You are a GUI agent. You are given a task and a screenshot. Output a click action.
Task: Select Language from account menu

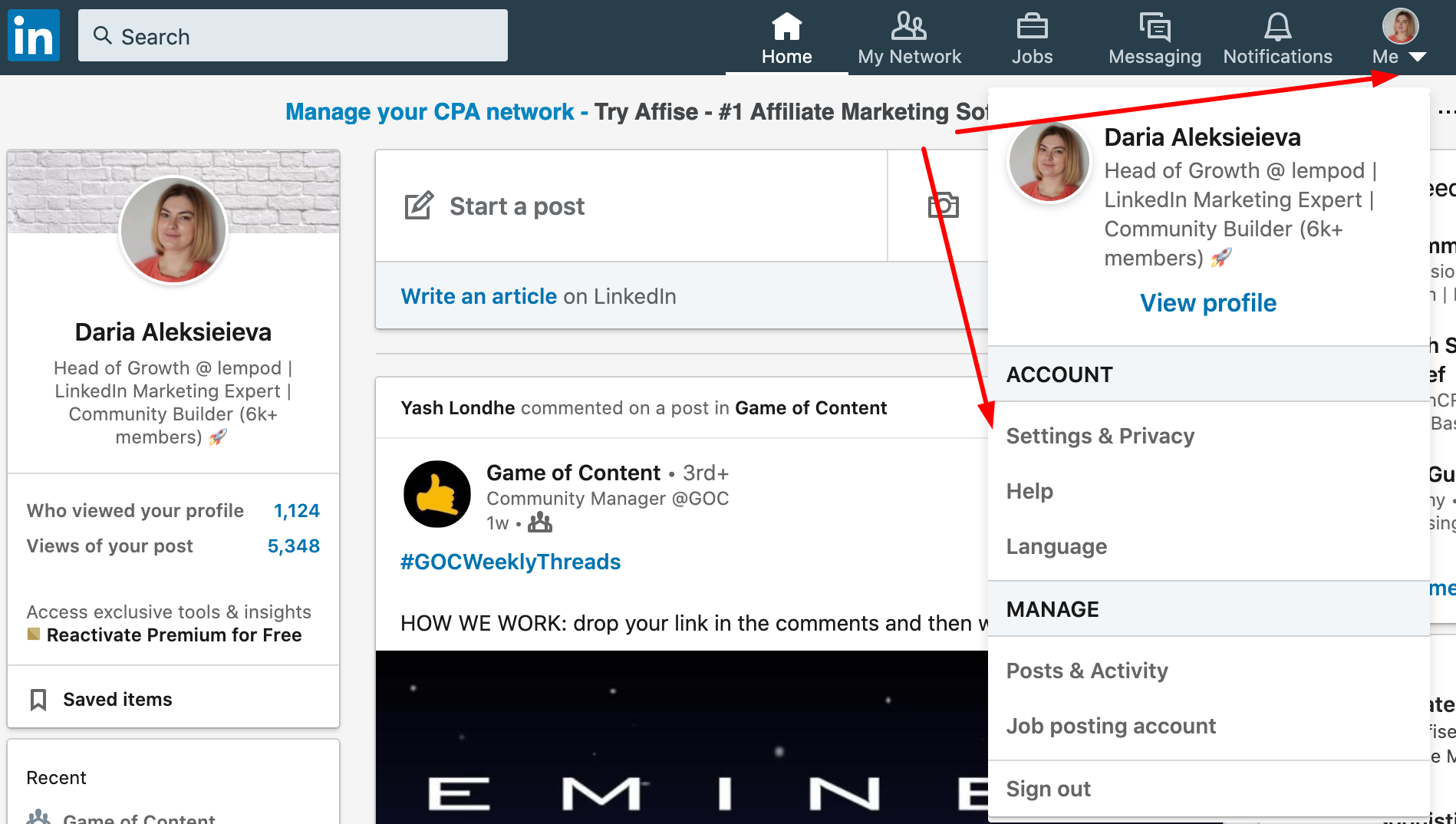coord(1056,546)
